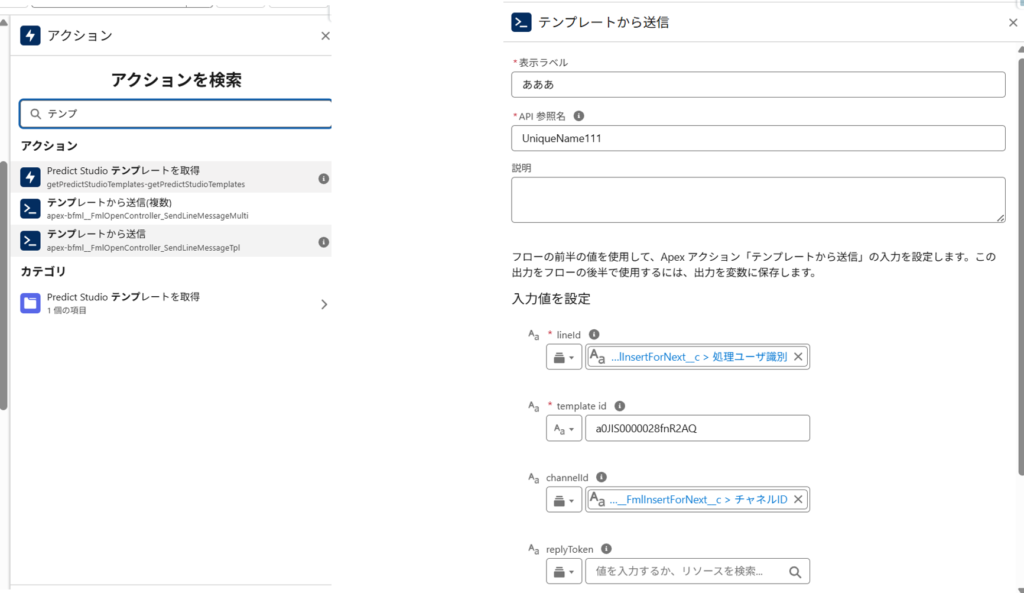The height and width of the screenshot is (593, 1024).
Task: Show info tooltip for channelId
Action: tap(601, 477)
